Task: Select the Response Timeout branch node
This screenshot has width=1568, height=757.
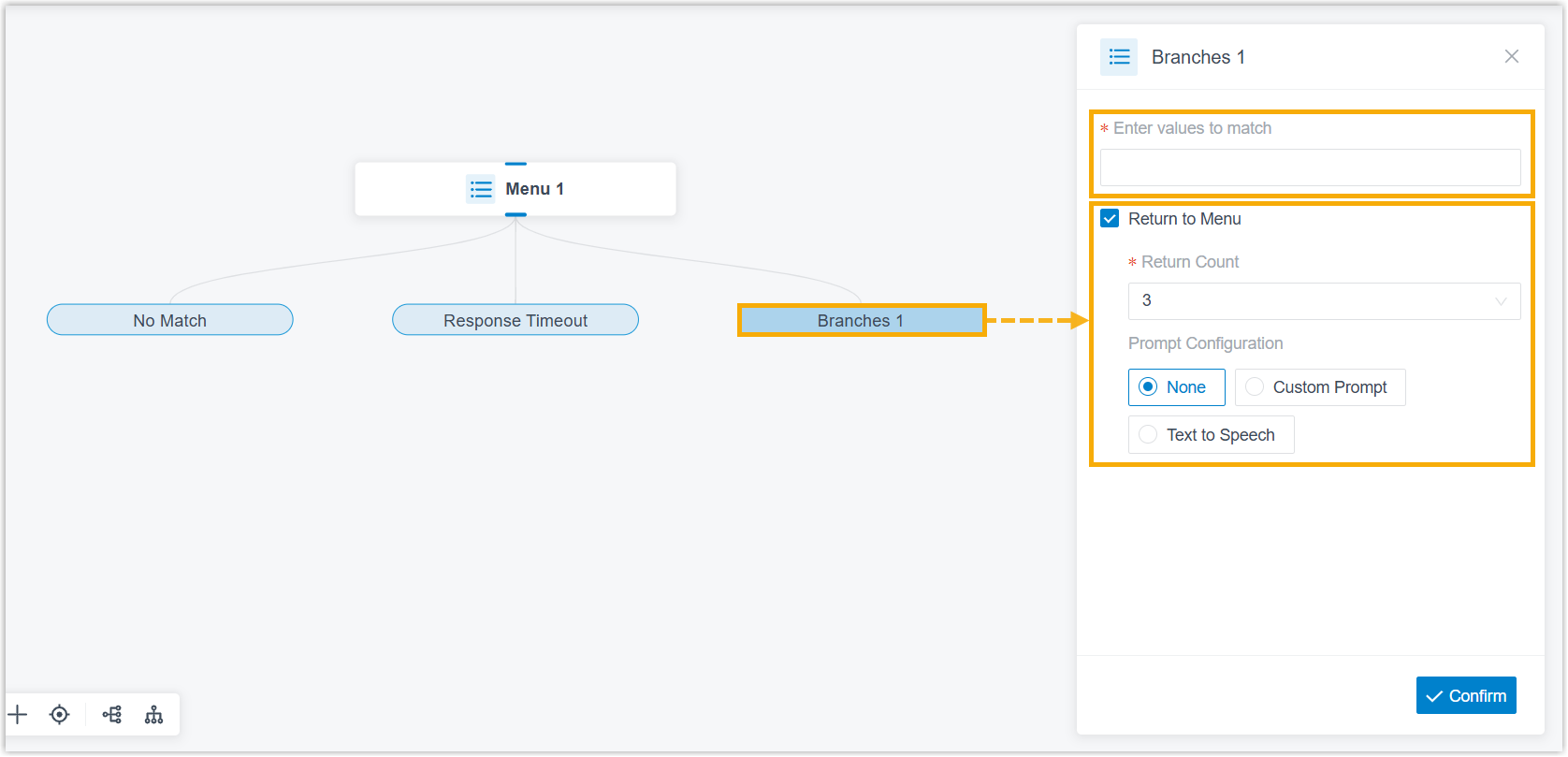Action: click(x=515, y=320)
